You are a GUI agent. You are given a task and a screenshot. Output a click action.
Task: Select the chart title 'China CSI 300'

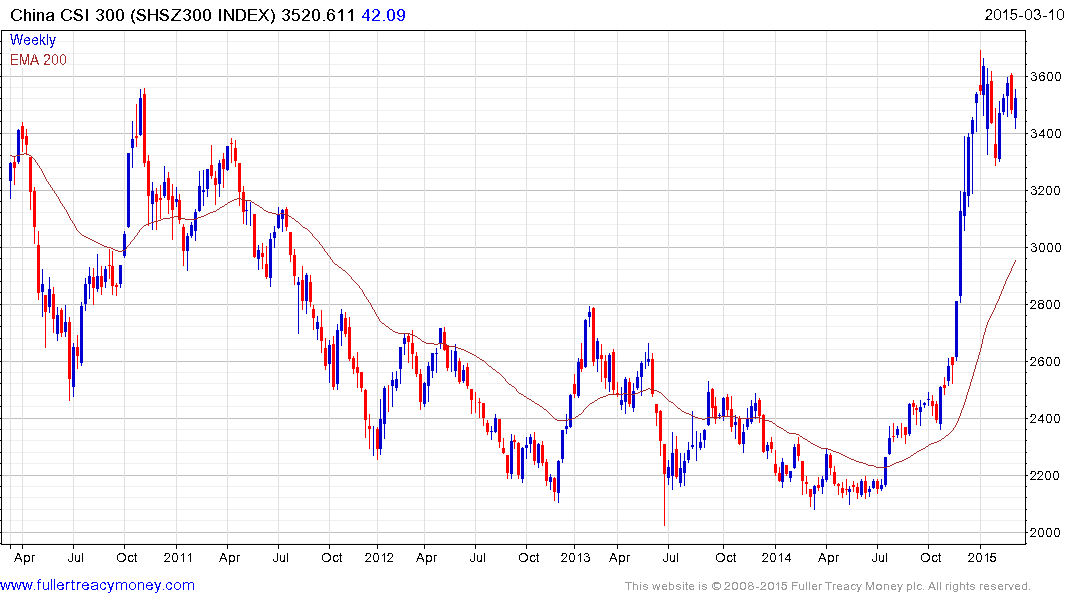pyautogui.click(x=67, y=15)
